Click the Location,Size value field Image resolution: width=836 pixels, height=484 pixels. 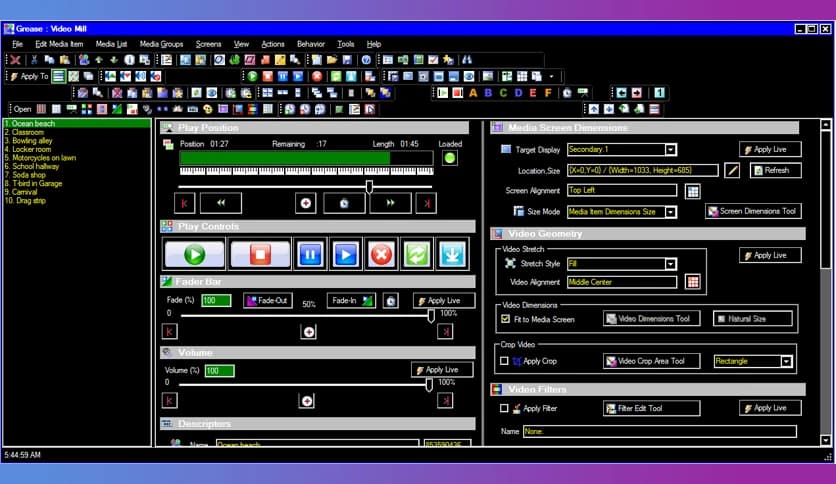[642, 171]
